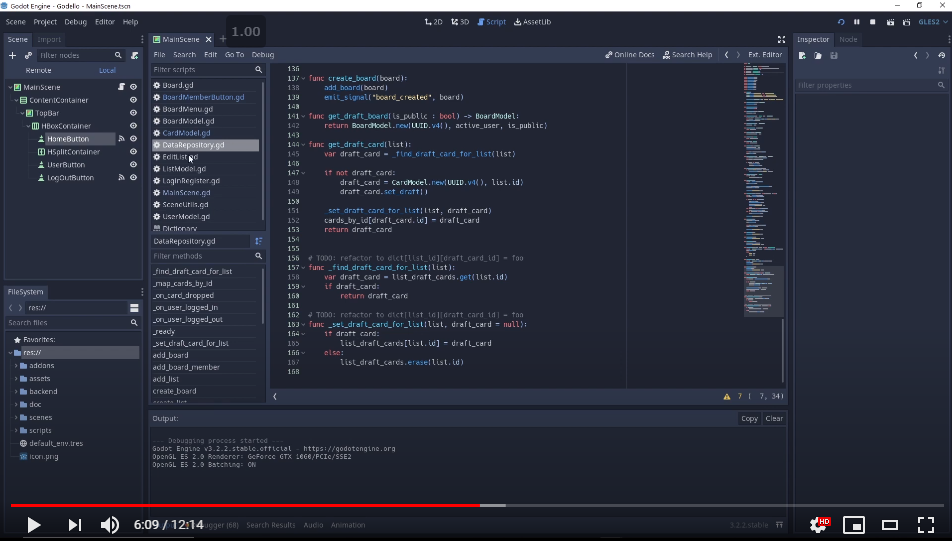Viewport: 952px width, 541px height.
Task: Expand the backend folder
Action: click(x=16, y=392)
